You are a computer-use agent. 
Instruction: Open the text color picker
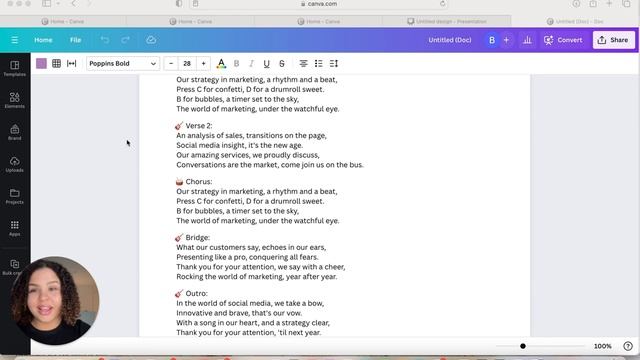[221, 63]
